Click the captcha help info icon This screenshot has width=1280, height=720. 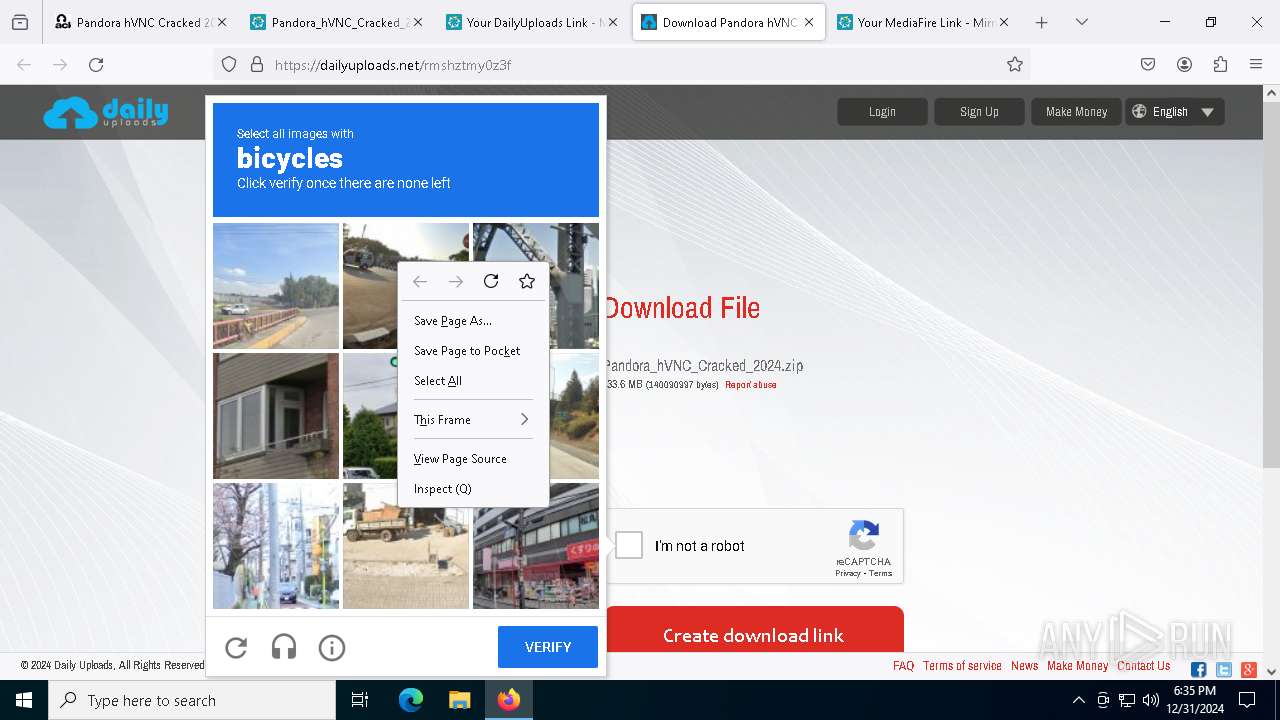point(332,648)
